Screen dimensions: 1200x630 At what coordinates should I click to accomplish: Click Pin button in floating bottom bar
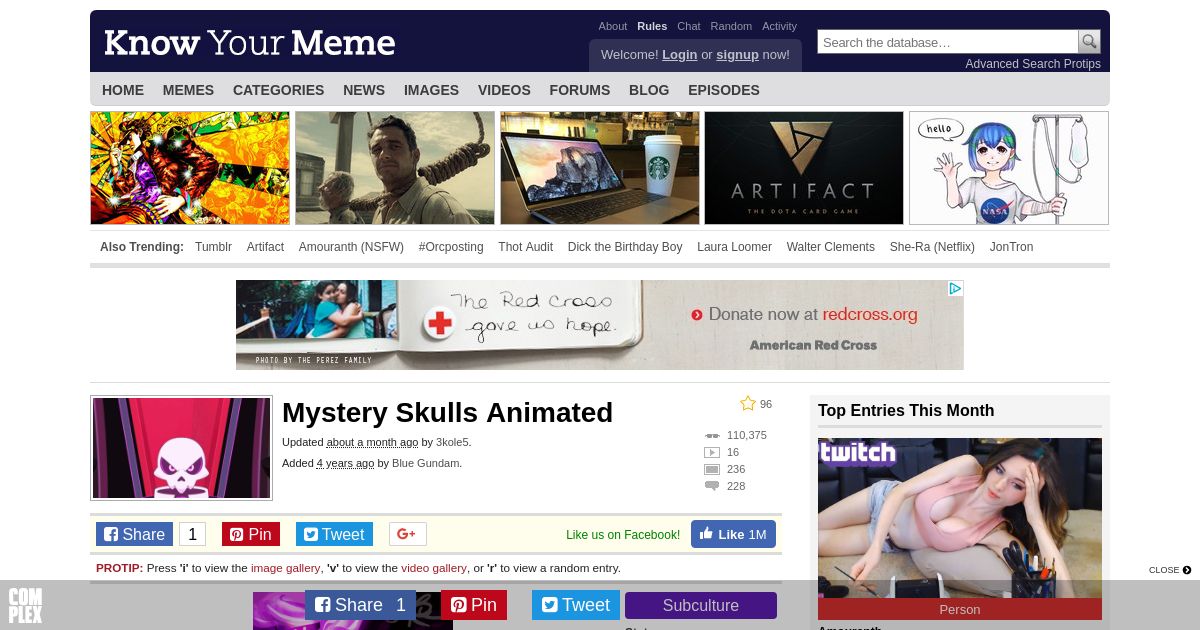(x=474, y=605)
